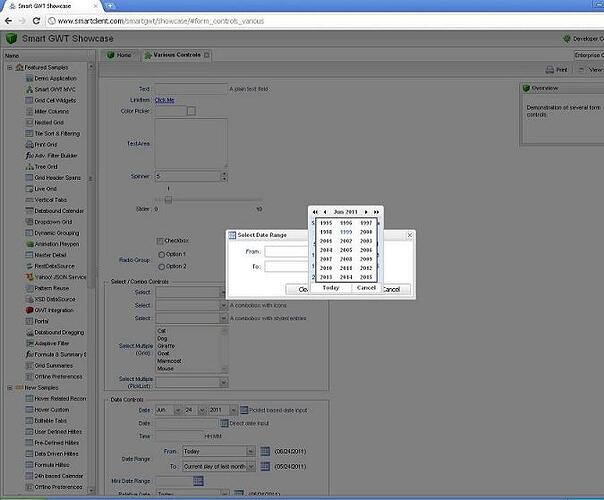Reload the page with browser refresh icon
The image size is (604, 500).
[36, 21]
